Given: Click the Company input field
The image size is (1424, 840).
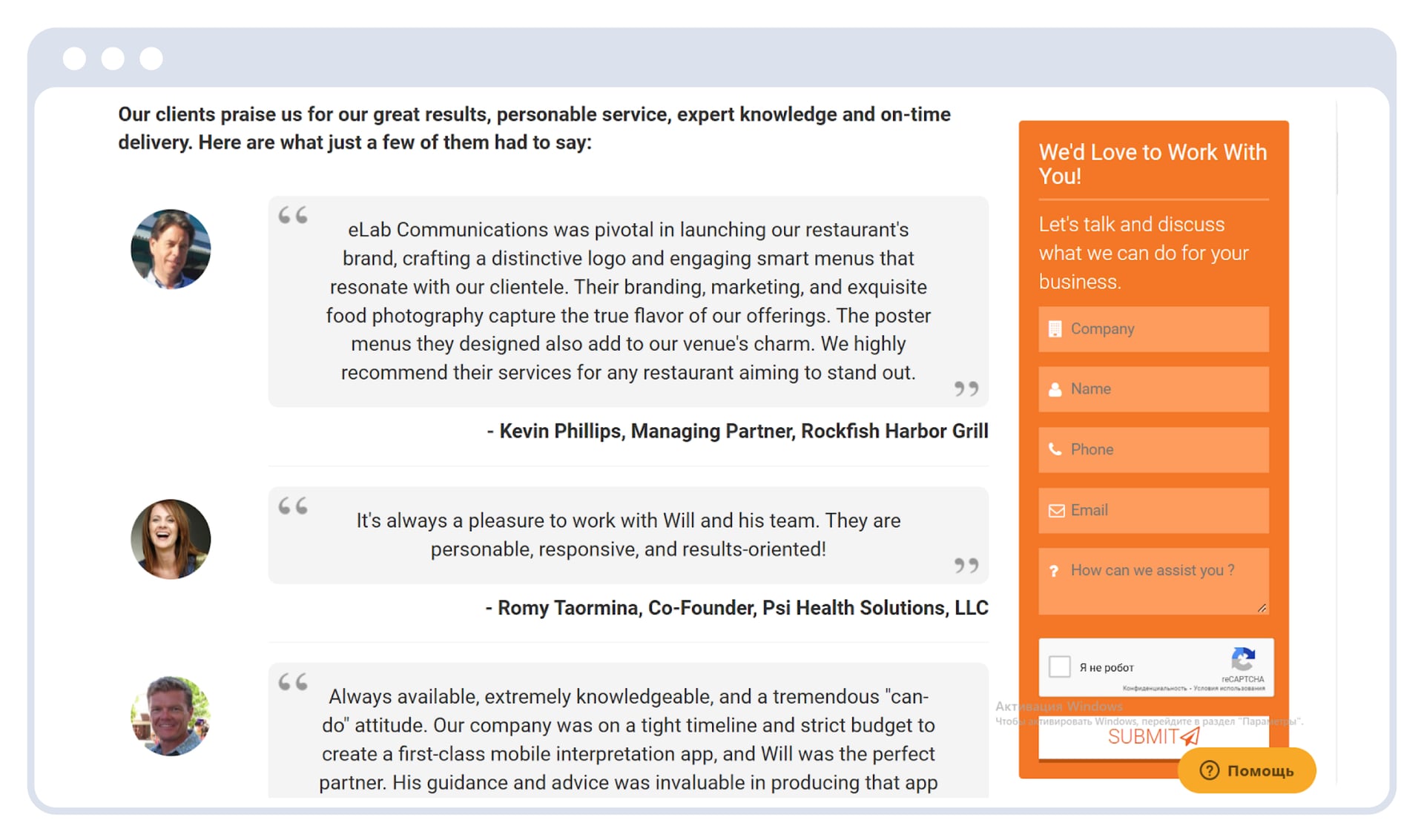Looking at the screenshot, I should pyautogui.click(x=1153, y=329).
